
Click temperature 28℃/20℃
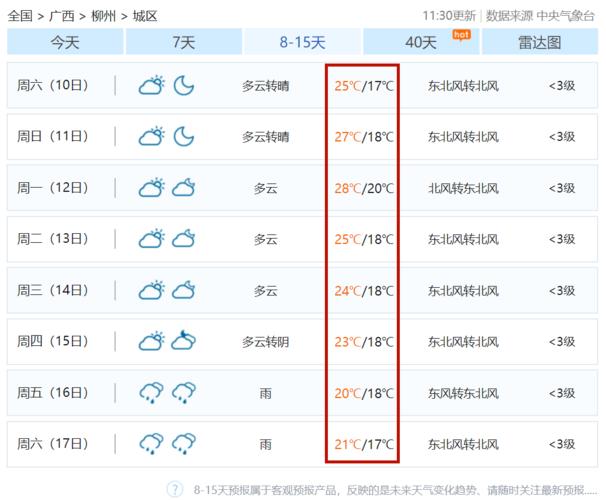pos(364,188)
